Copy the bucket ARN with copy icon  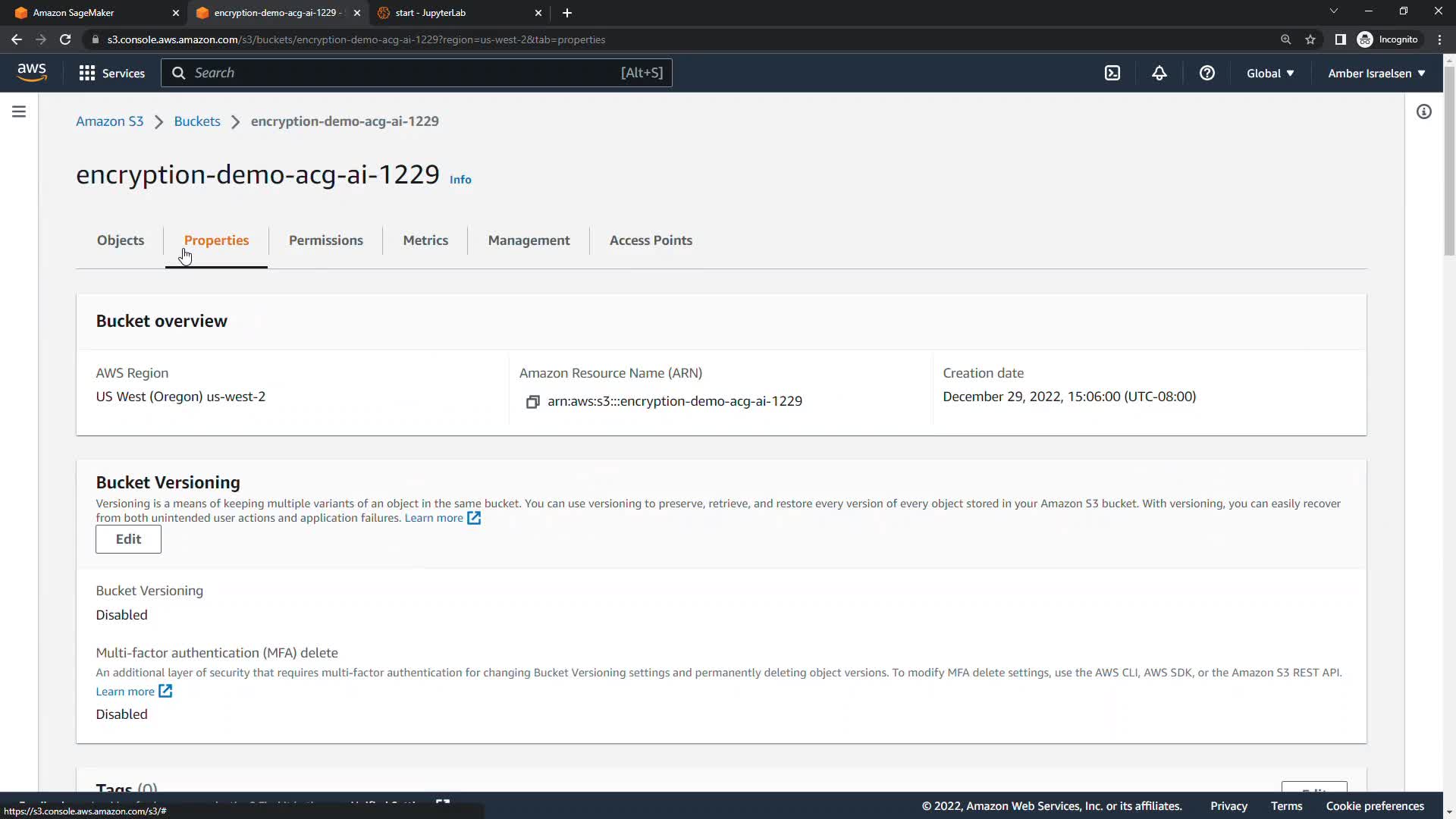[532, 402]
